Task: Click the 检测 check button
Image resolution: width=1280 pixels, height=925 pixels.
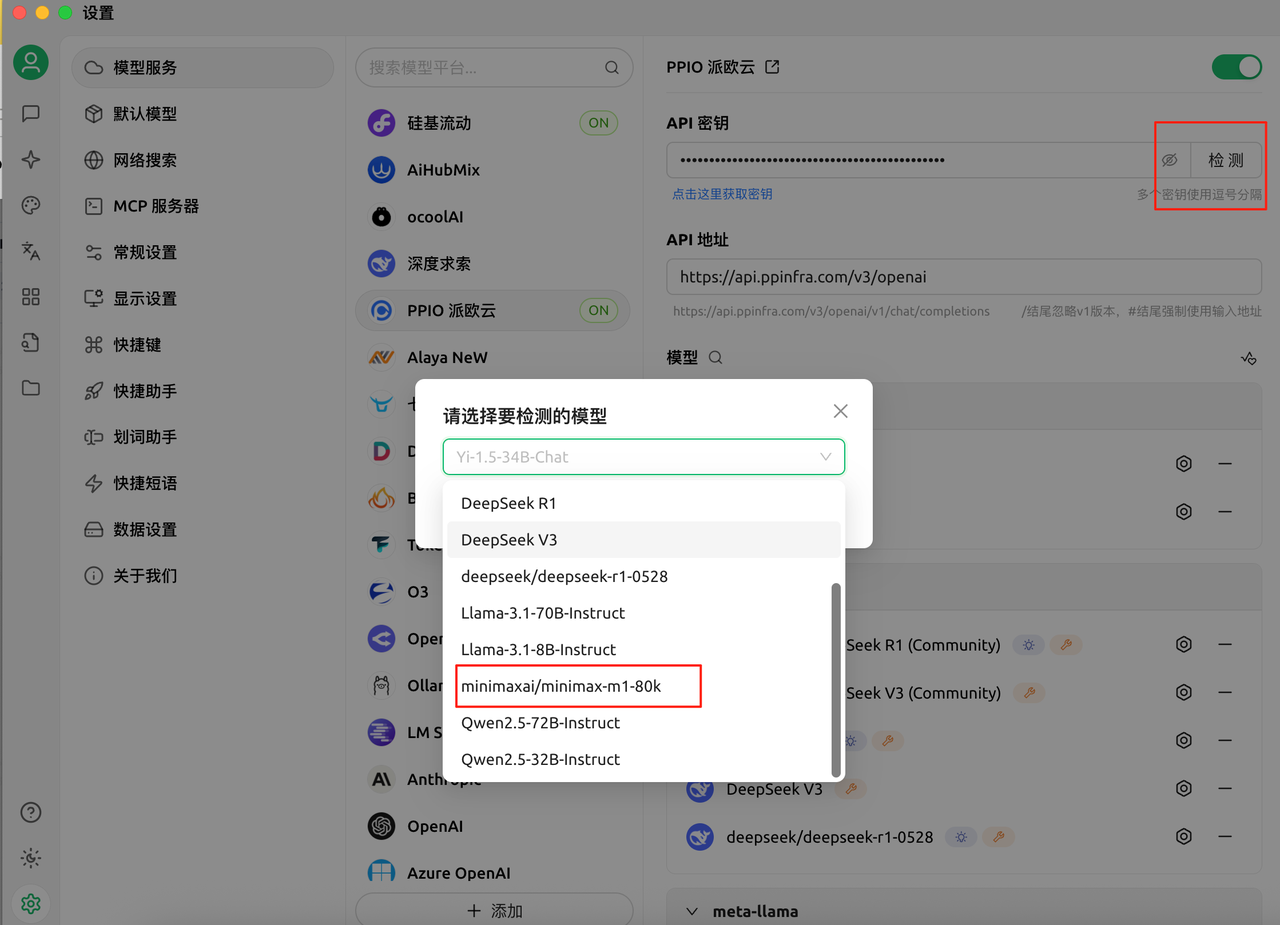Action: pyautogui.click(x=1226, y=160)
